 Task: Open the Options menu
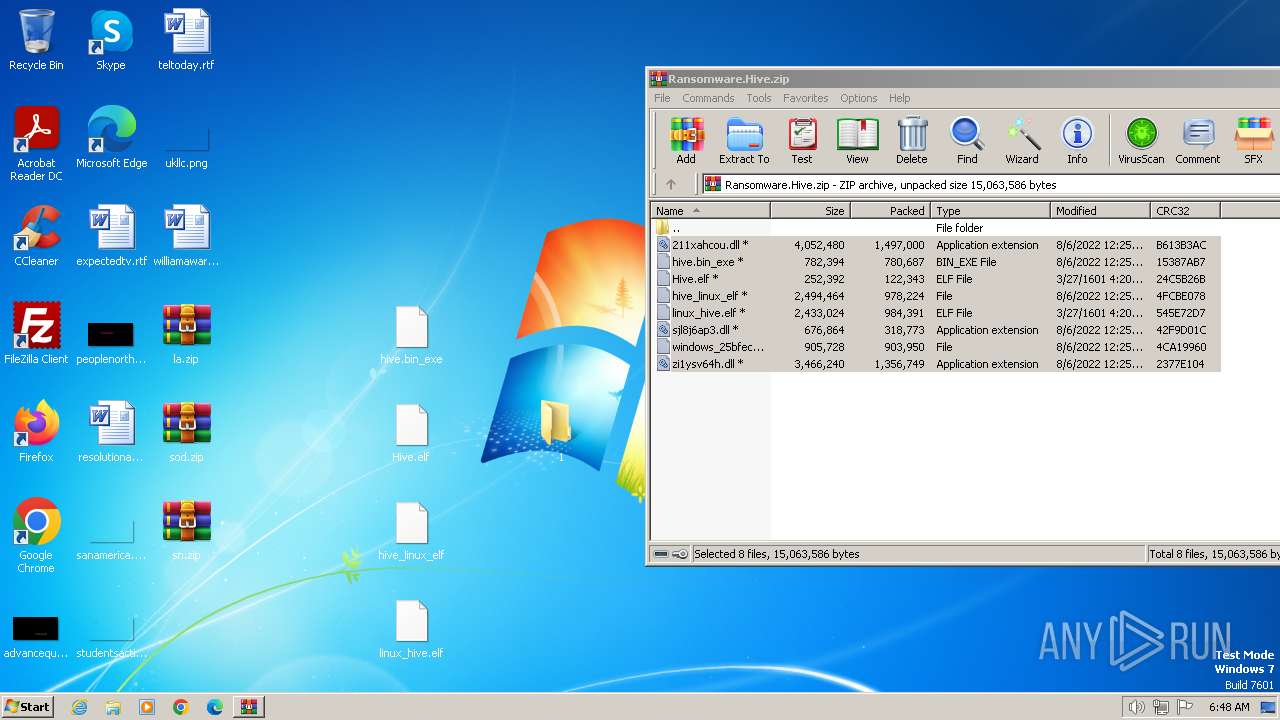tap(858, 98)
